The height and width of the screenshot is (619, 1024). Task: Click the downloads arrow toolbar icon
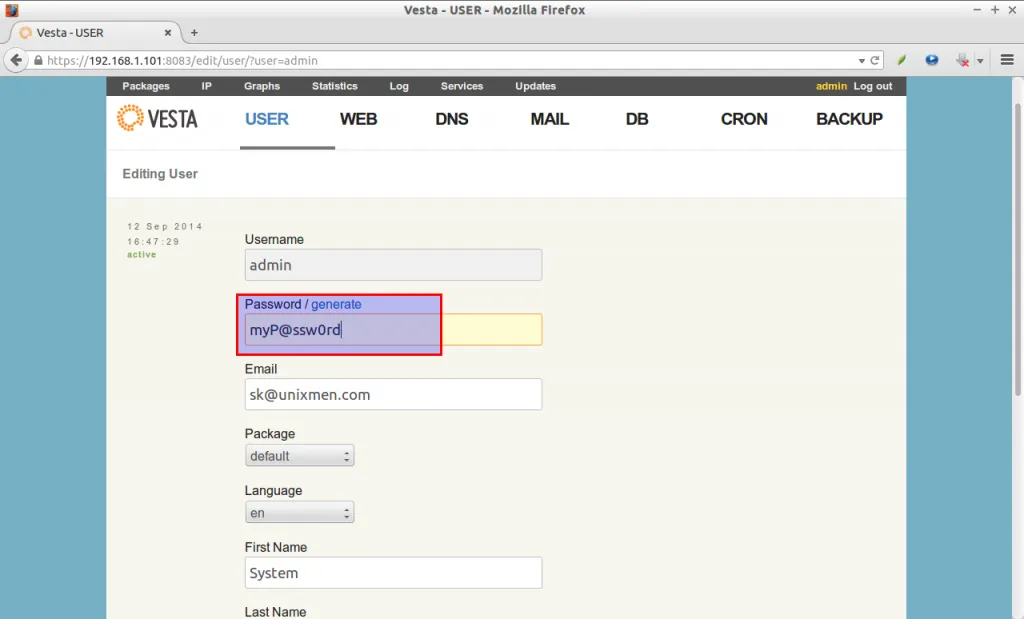pyautogui.click(x=962, y=60)
